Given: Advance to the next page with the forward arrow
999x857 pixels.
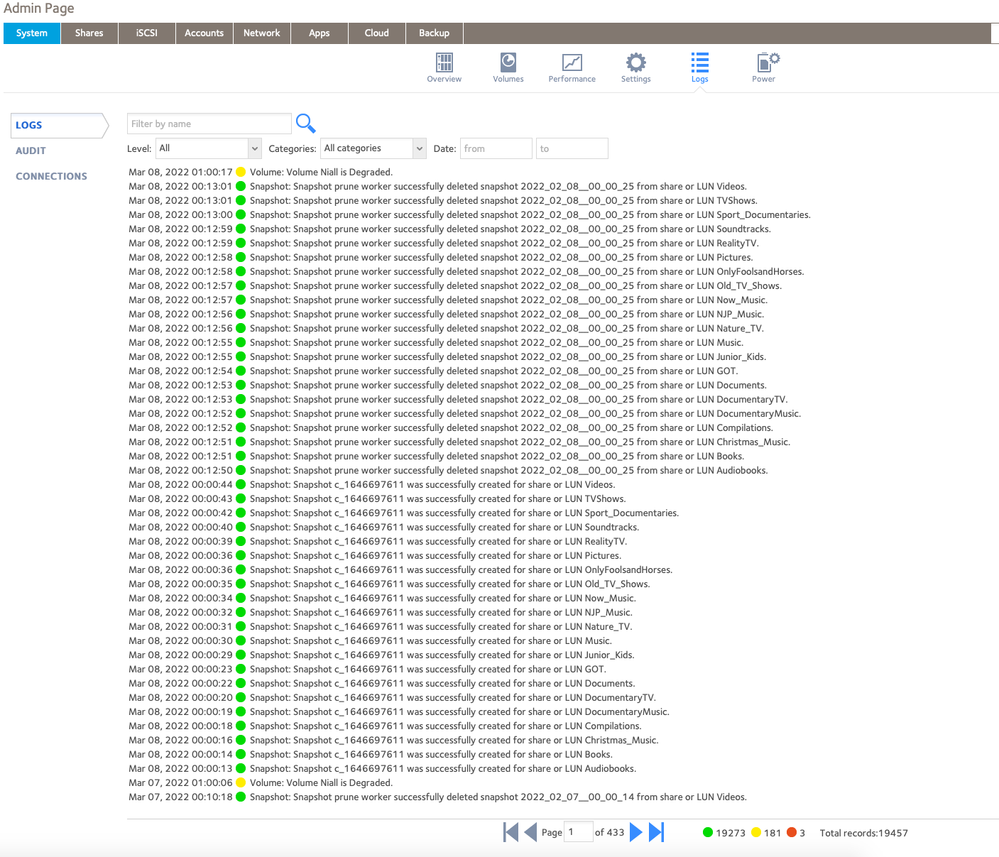Looking at the screenshot, I should (x=637, y=831).
